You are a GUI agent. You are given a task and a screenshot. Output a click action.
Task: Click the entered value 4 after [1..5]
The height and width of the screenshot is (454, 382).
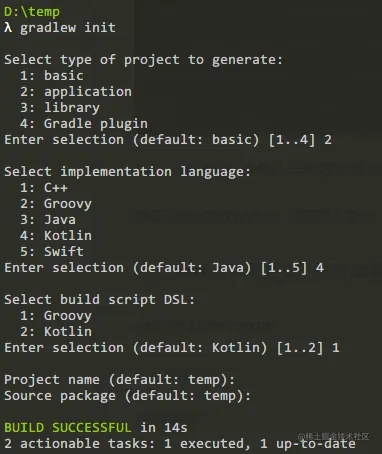(320, 268)
